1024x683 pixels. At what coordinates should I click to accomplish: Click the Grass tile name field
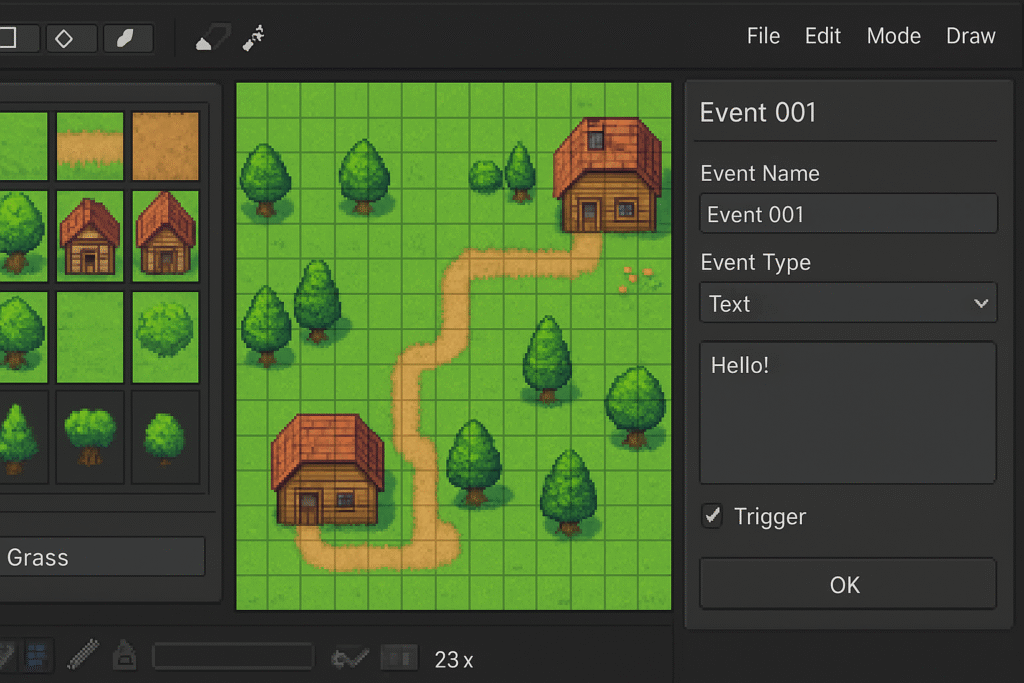tap(103, 557)
